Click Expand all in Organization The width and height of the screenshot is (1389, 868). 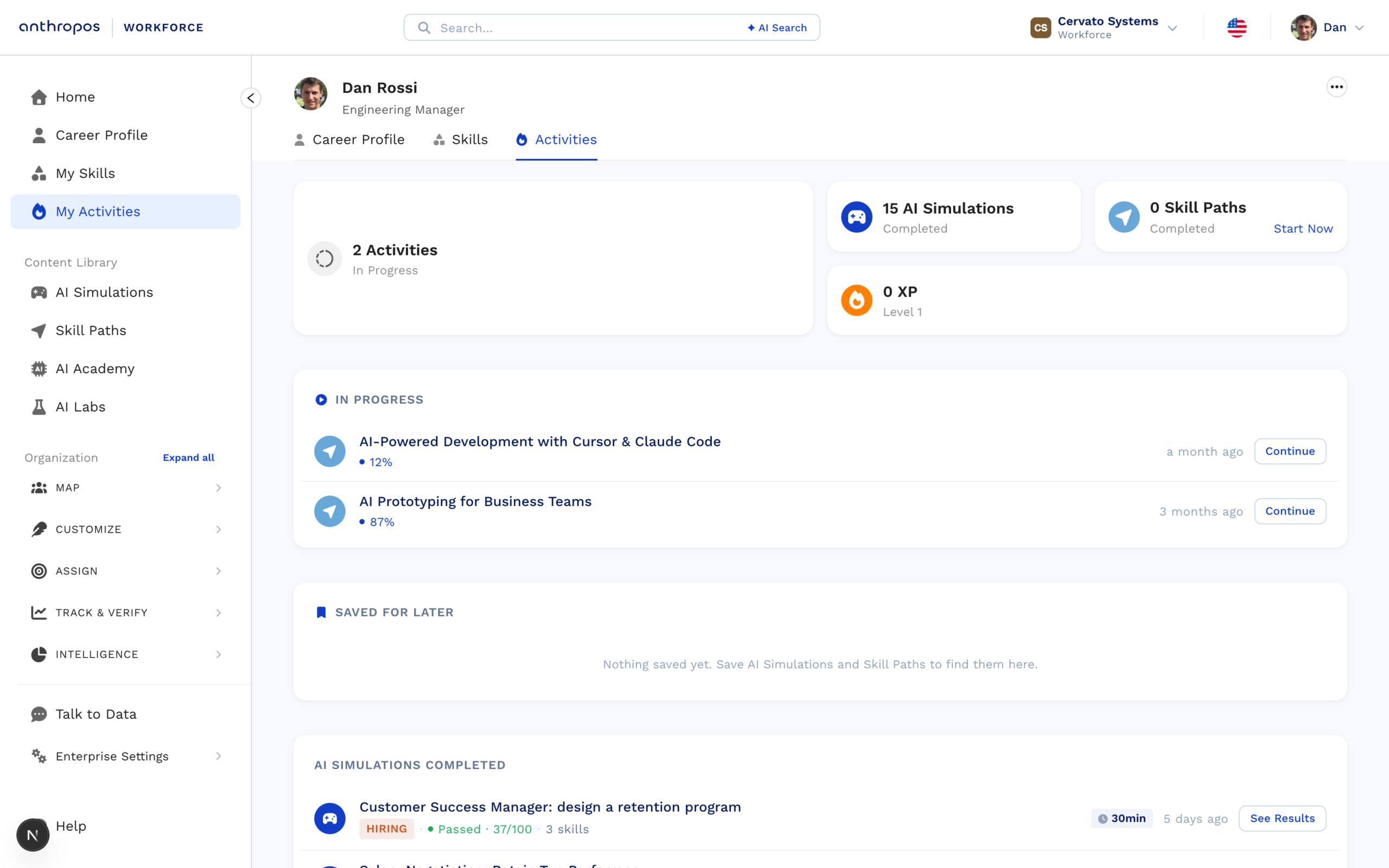[x=188, y=457]
